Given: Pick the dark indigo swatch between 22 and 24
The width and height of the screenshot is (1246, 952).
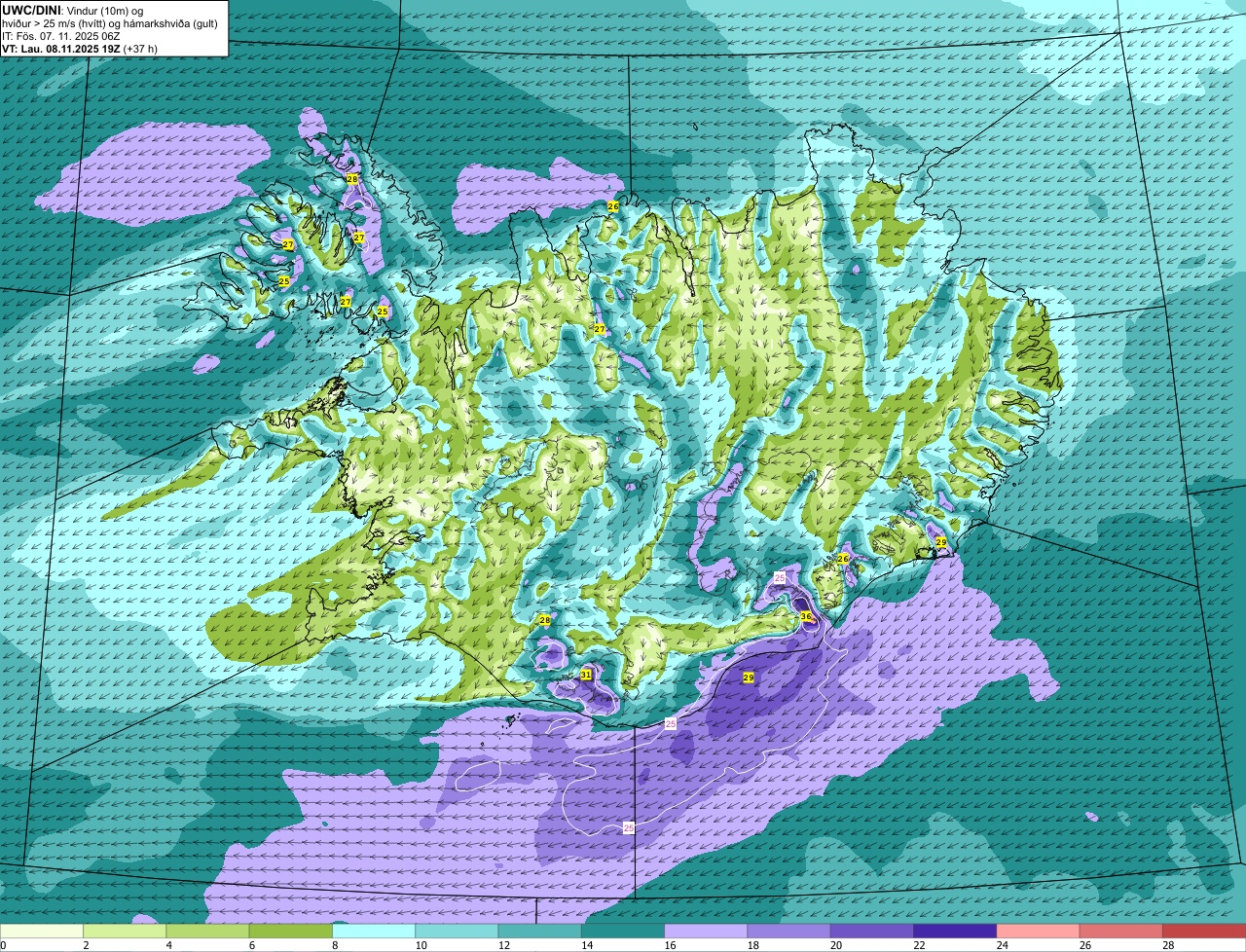Looking at the screenshot, I should point(955,931).
